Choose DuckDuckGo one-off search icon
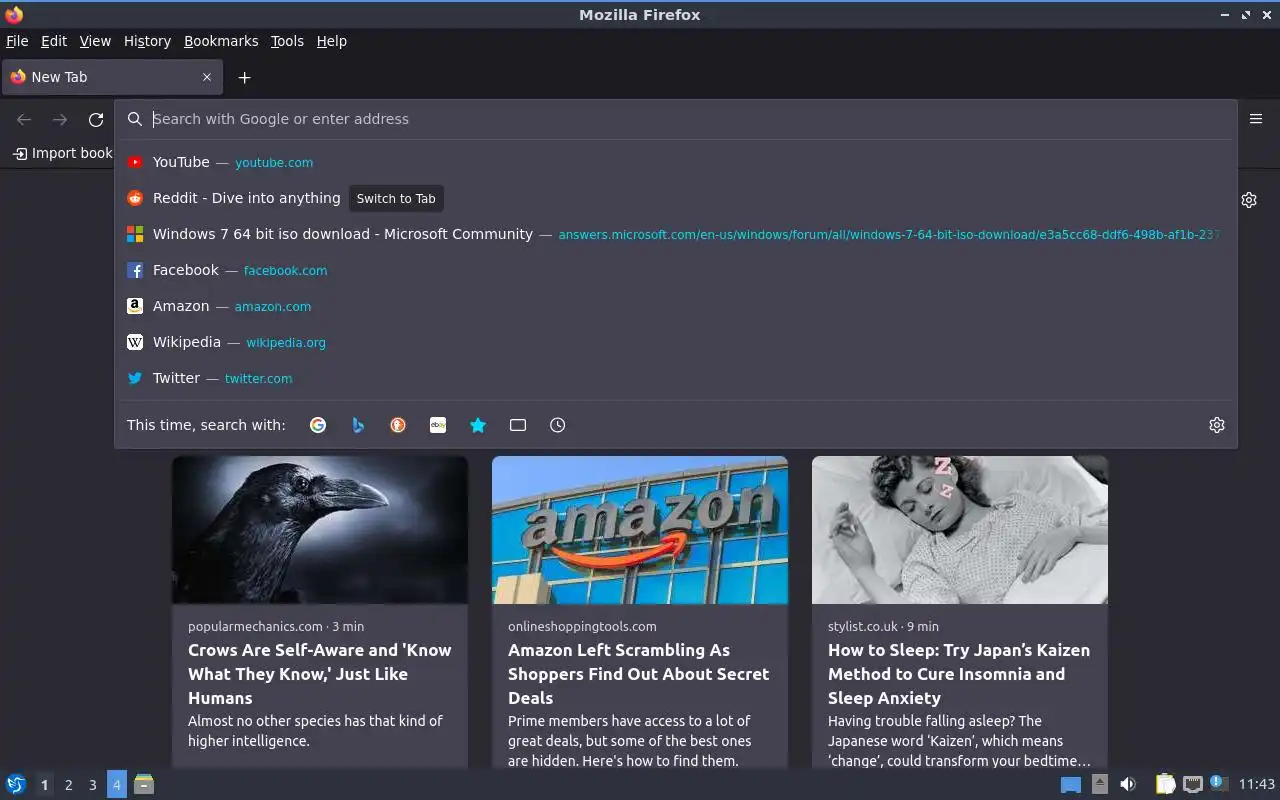 (398, 425)
